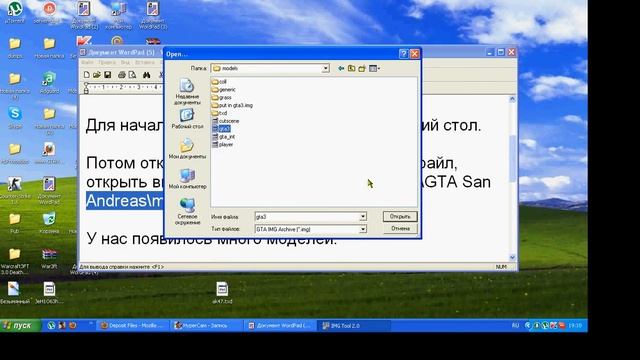Click the Открыть (Open) button
640x360 pixels.
(400, 216)
